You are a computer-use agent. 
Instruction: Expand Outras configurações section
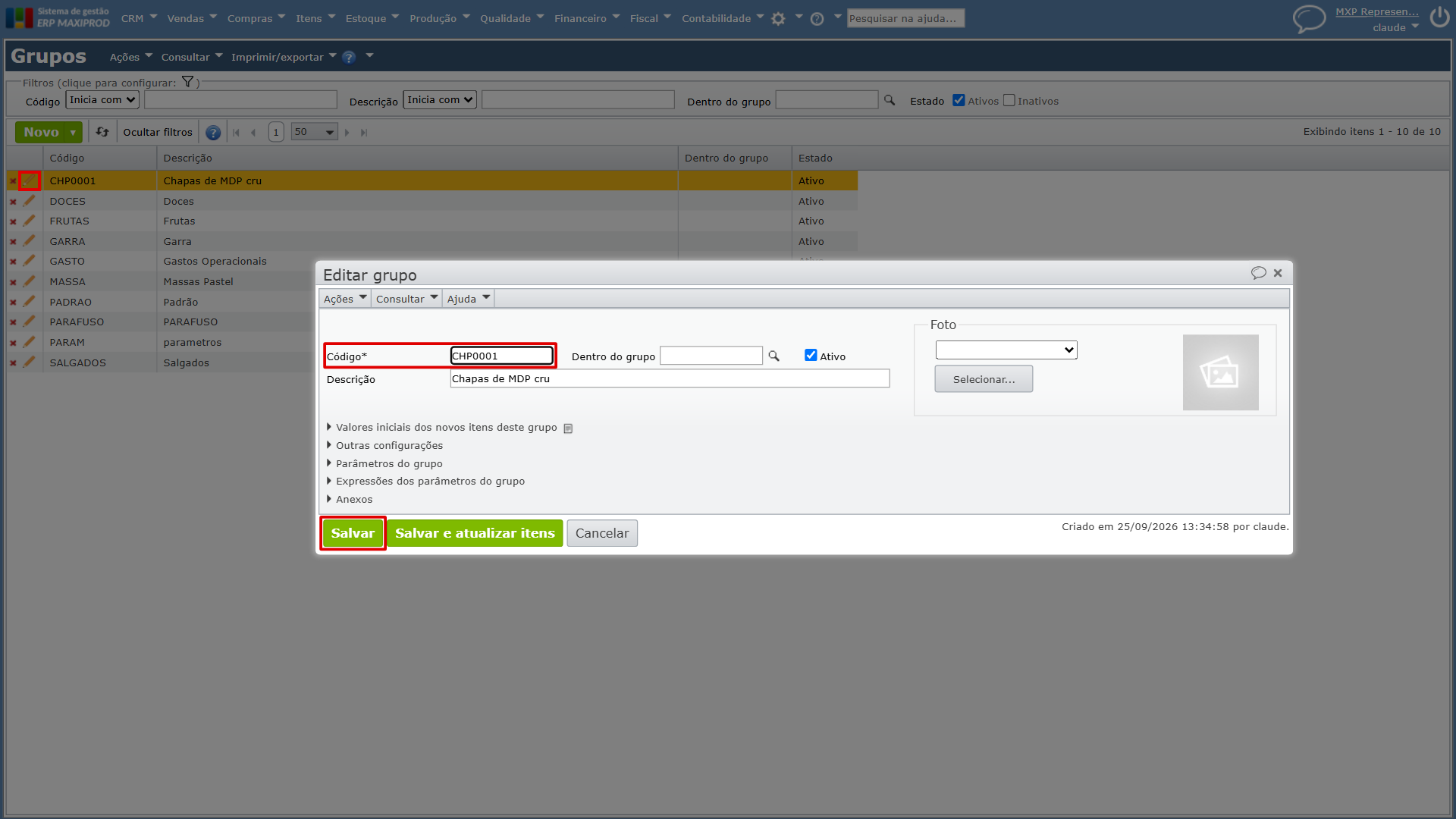(x=384, y=446)
